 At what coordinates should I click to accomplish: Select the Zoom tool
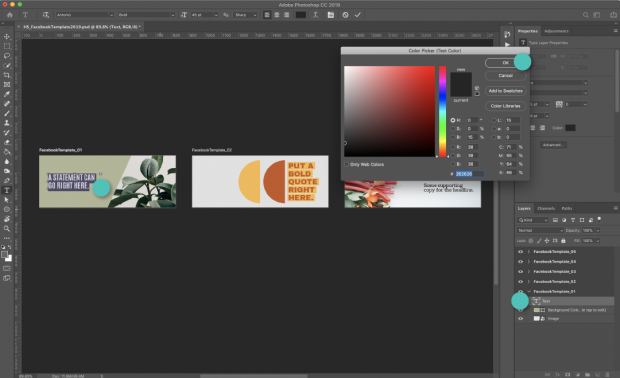pyautogui.click(x=7, y=229)
